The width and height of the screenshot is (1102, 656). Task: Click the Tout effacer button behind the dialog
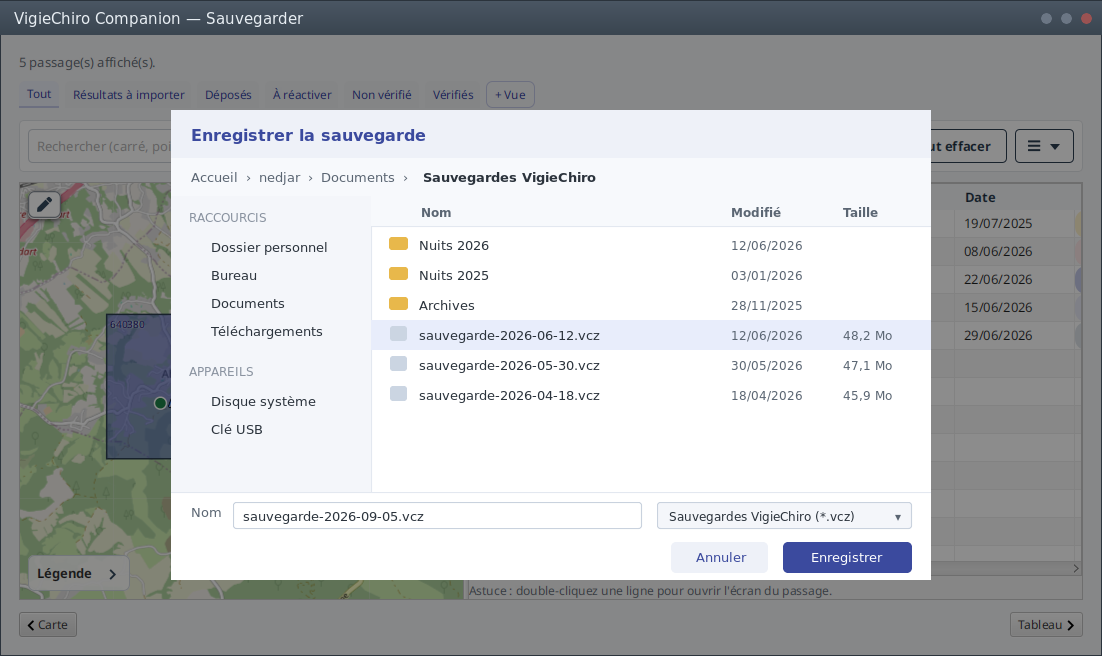click(x=967, y=146)
